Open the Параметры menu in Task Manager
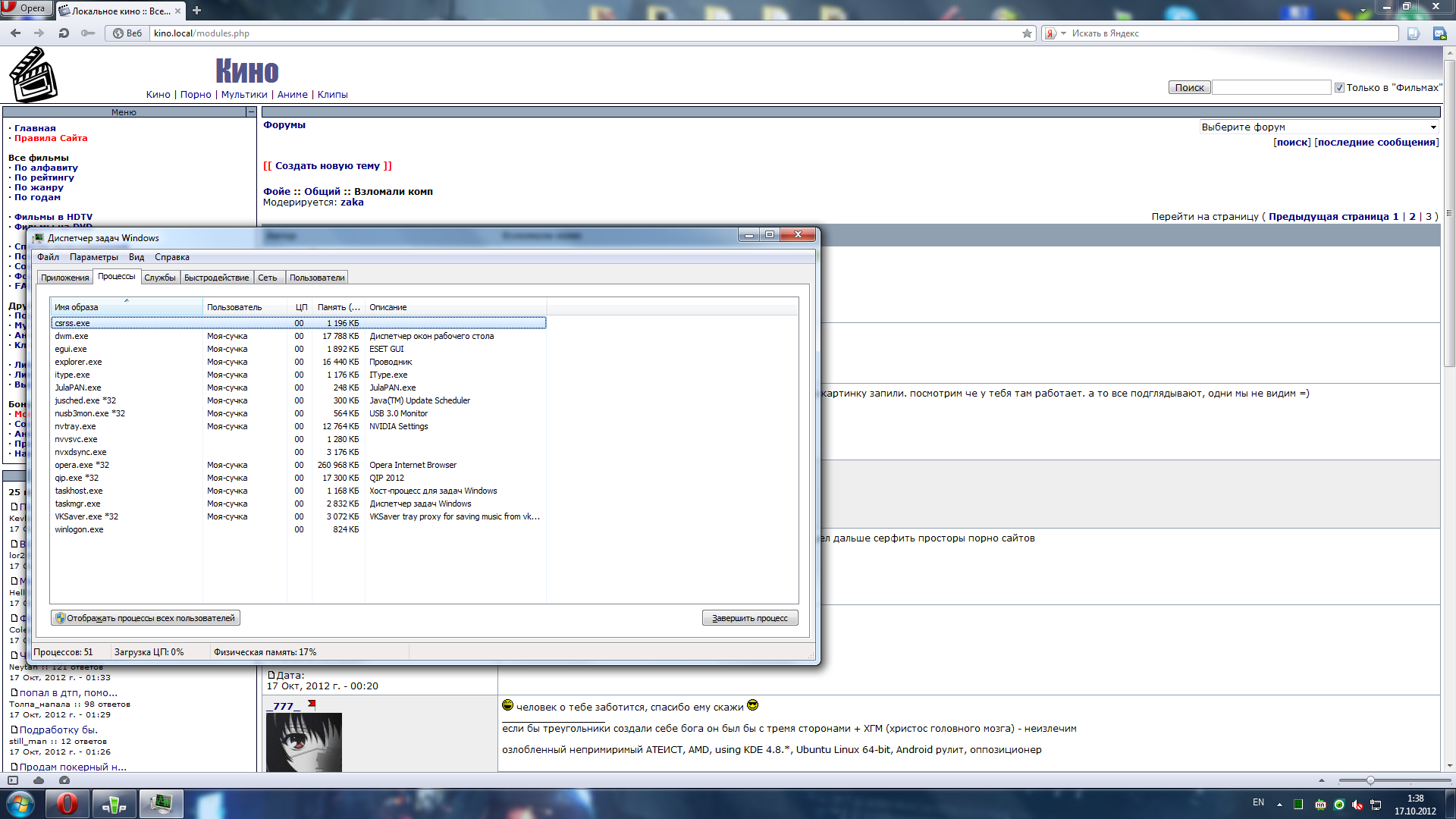Viewport: 1456px width, 819px height. tap(94, 257)
